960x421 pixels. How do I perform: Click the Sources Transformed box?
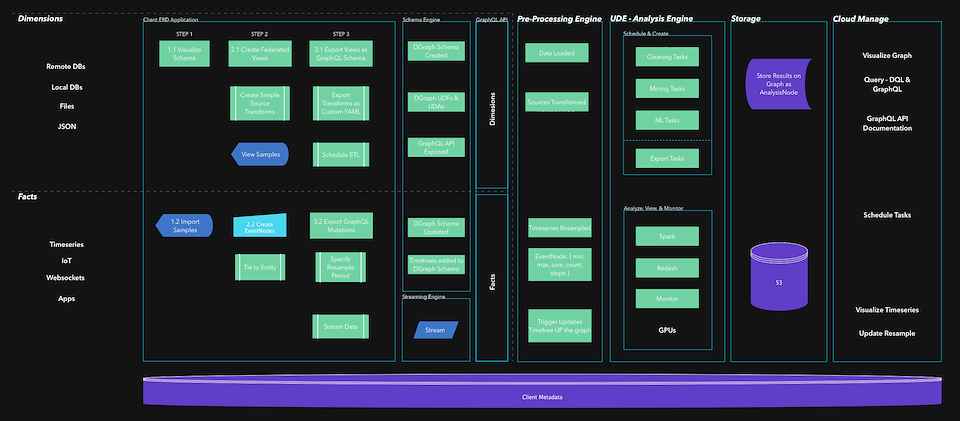point(557,102)
